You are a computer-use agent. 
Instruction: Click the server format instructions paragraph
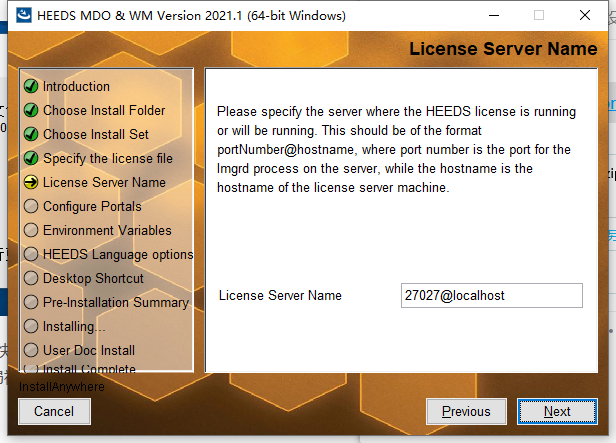pyautogui.click(x=396, y=150)
